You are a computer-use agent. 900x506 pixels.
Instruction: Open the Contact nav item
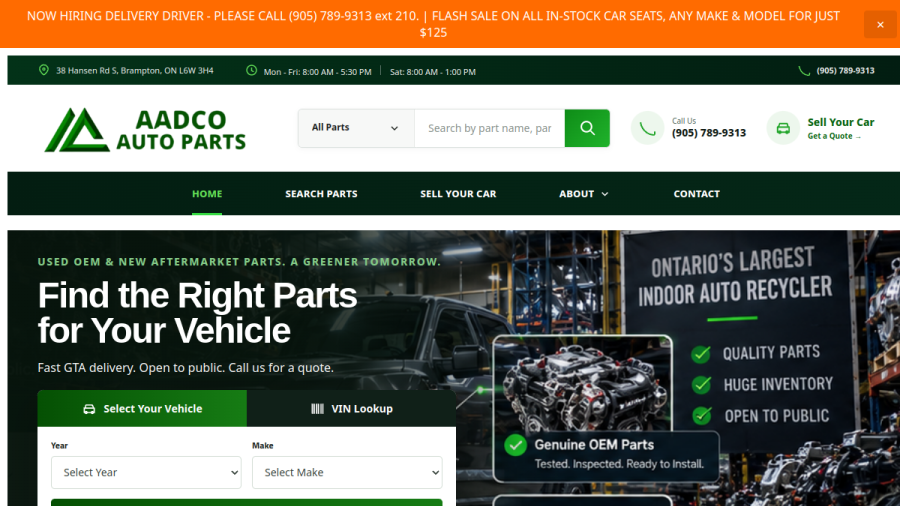696,194
